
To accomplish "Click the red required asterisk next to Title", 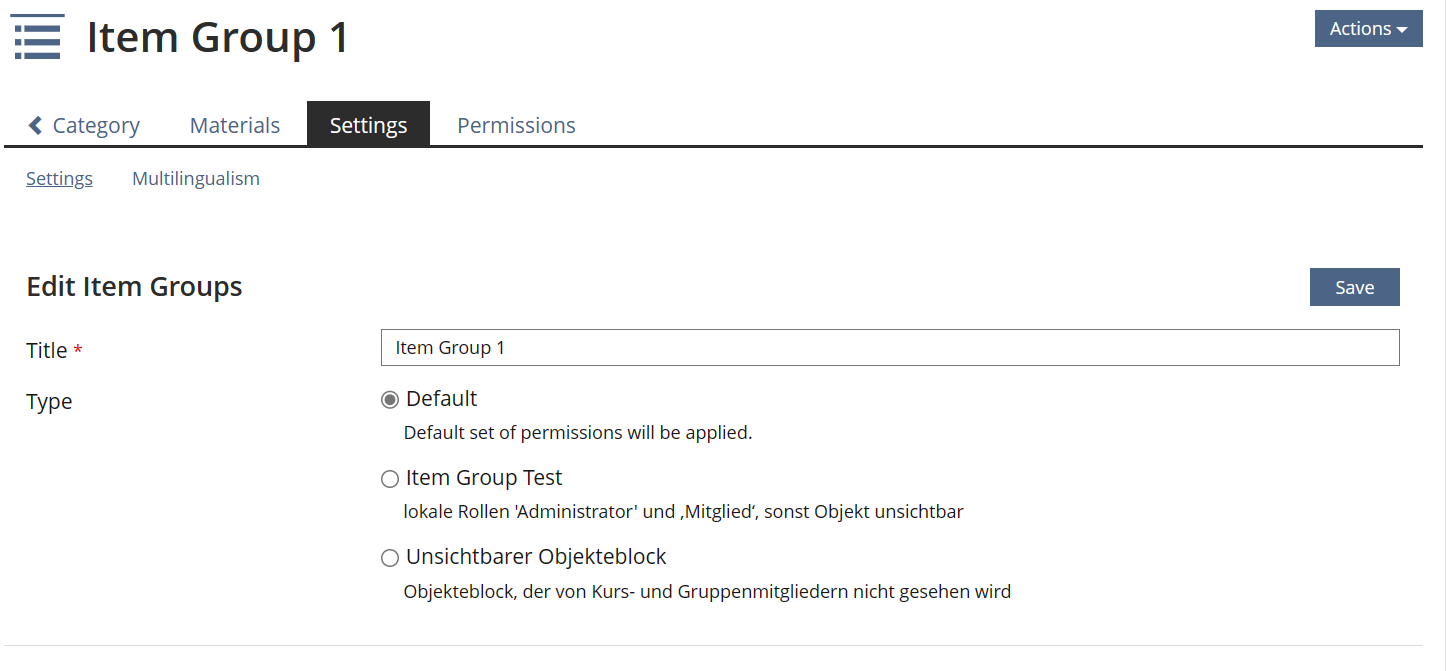I will (78, 351).
